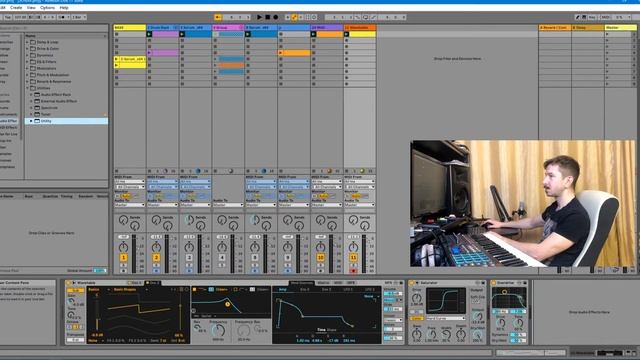Viewport: 640px width, 360px height.
Task: Open the Matrix tab in Wavetable
Action: [323, 282]
